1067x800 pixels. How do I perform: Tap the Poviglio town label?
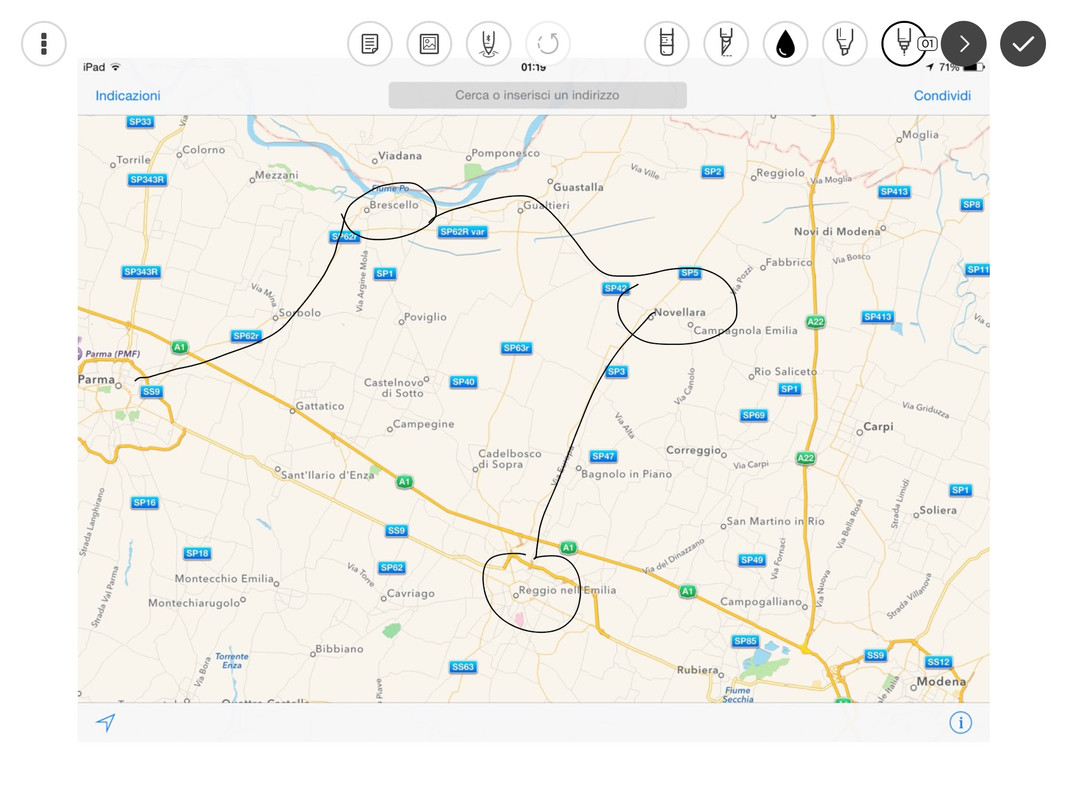point(425,317)
